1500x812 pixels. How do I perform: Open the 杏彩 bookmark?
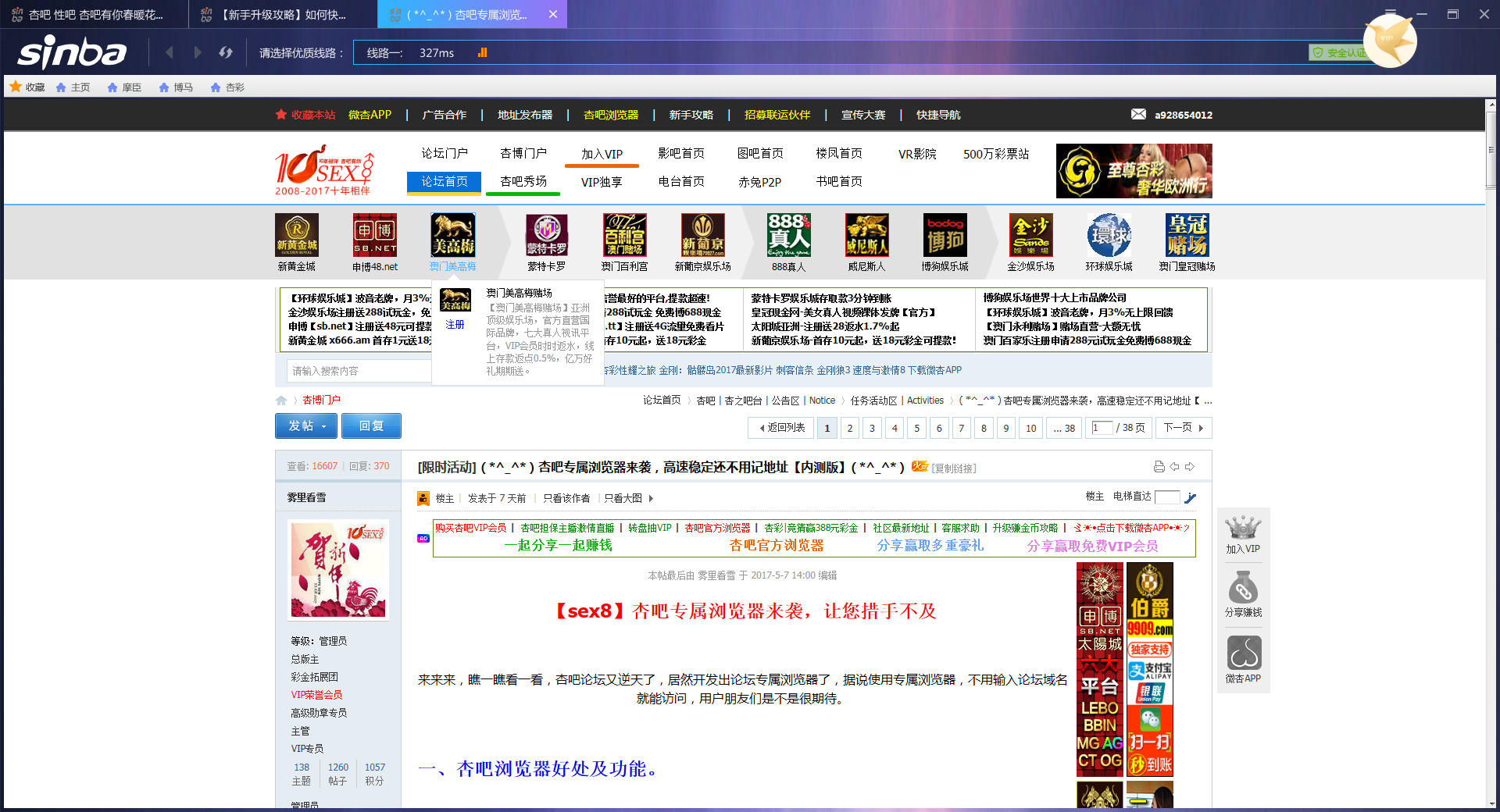click(x=227, y=87)
